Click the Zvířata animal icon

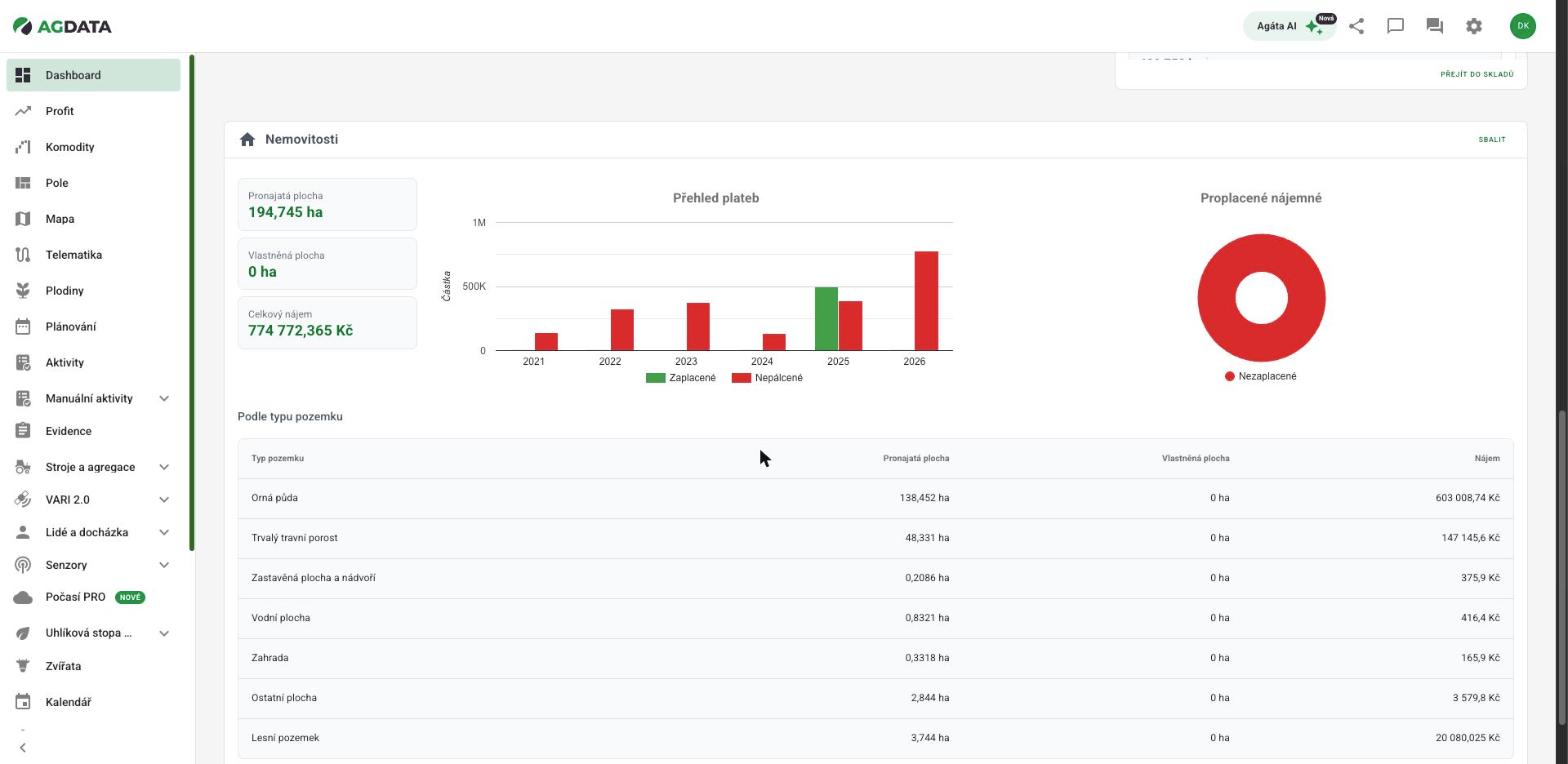click(x=23, y=666)
